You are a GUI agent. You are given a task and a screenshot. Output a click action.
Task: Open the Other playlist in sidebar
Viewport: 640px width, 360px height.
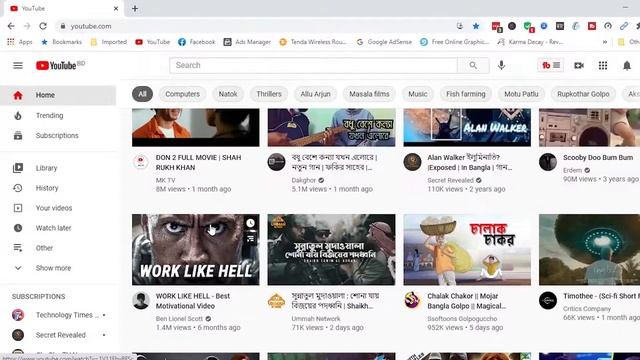point(58,248)
